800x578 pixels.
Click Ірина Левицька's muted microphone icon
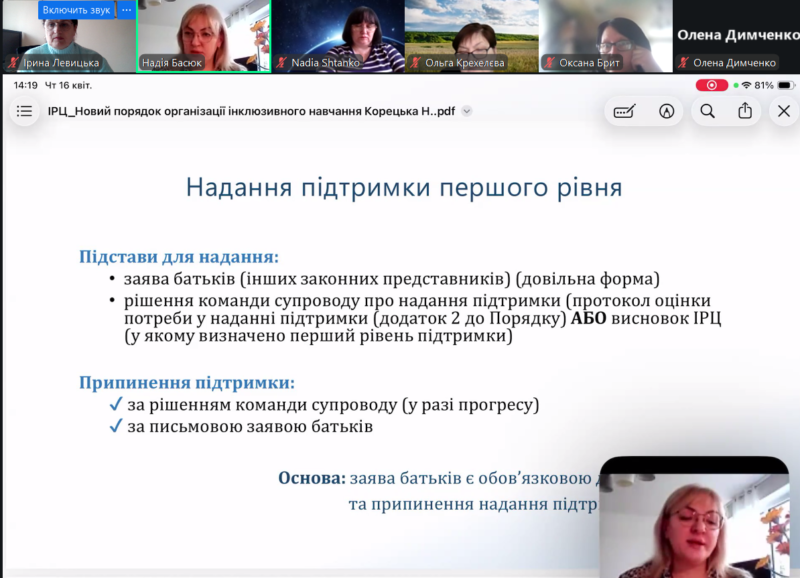13,63
